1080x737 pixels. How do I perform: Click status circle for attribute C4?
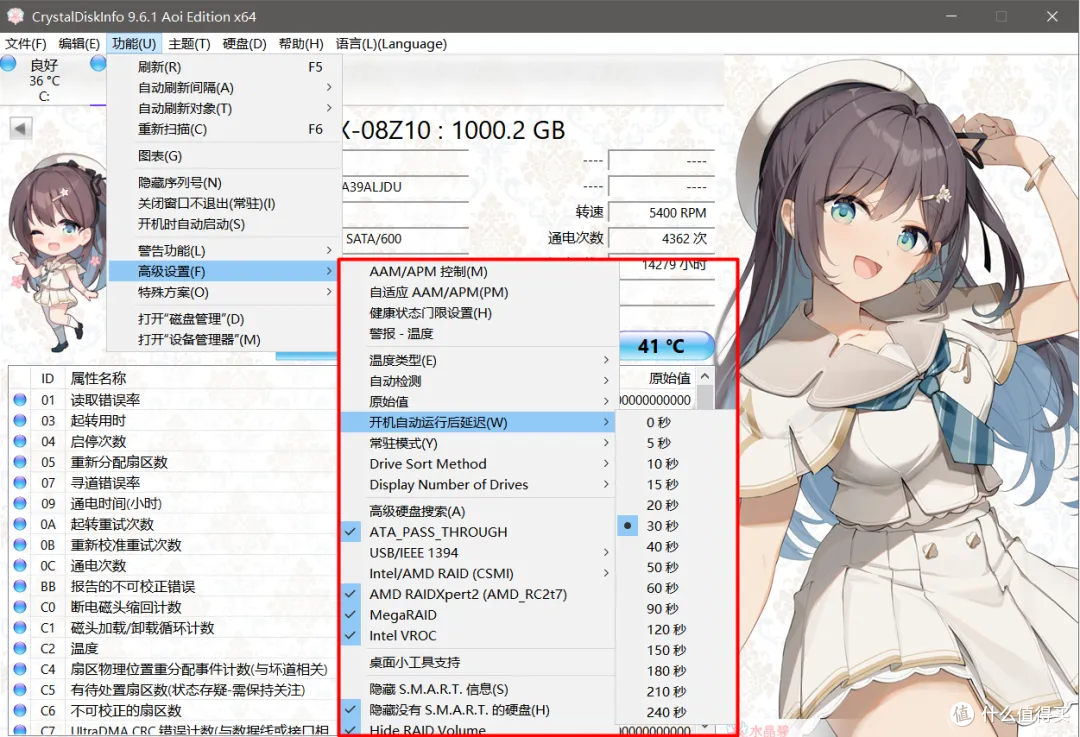pos(20,669)
